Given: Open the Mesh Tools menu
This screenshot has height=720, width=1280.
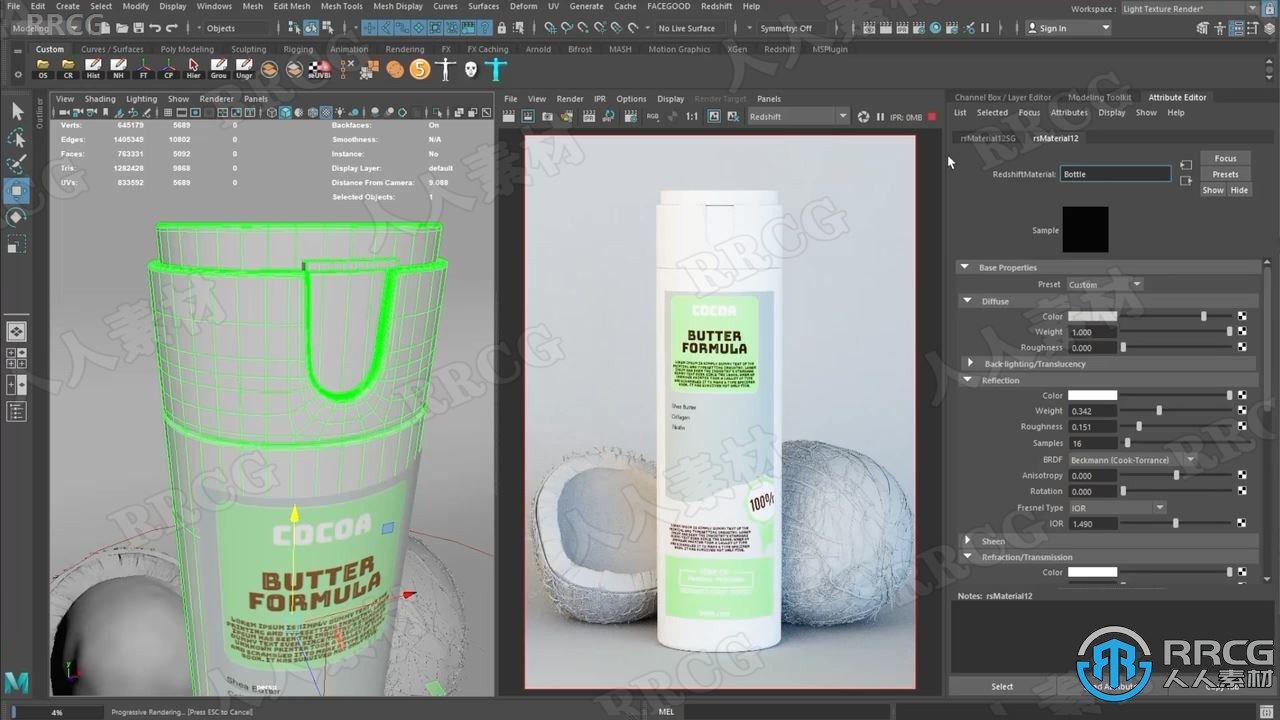Looking at the screenshot, I should click(x=342, y=6).
